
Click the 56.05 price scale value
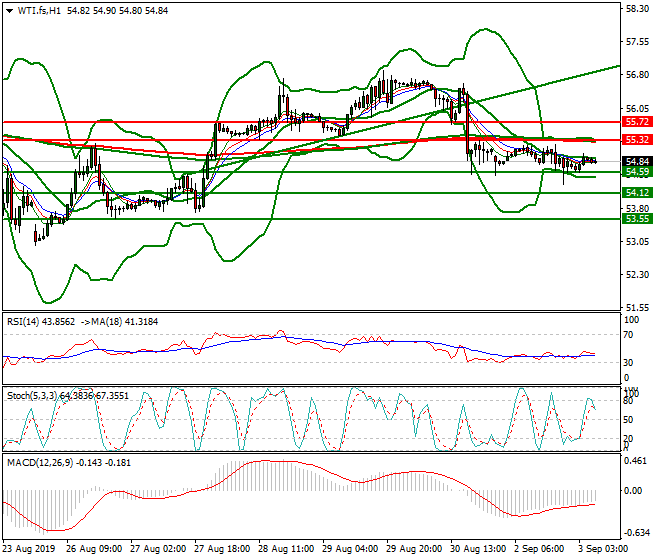click(x=637, y=109)
